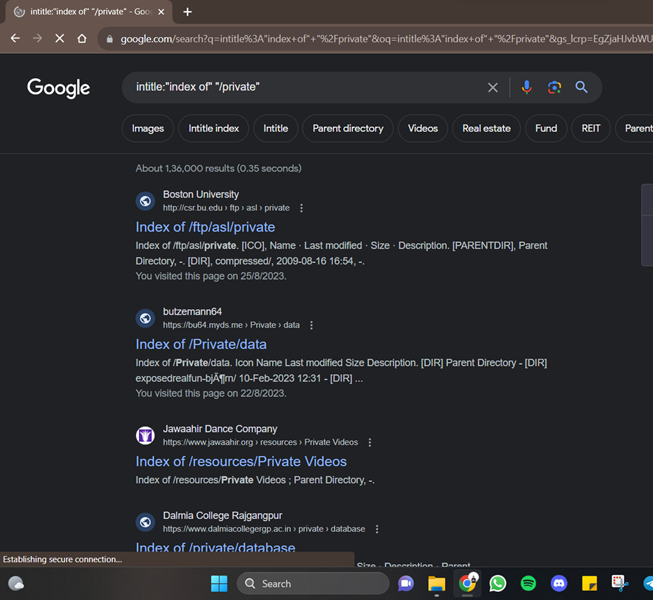Viewport: 653px width, 600px height.
Task: Click the Chrome icon in the taskbar
Action: coord(467,583)
